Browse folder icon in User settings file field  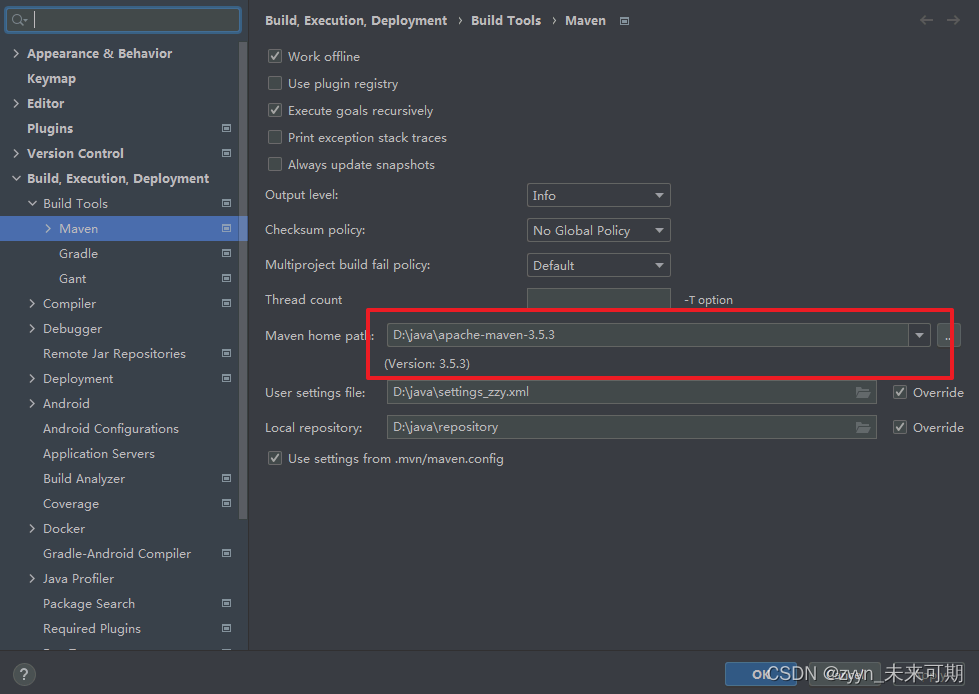[x=863, y=392]
